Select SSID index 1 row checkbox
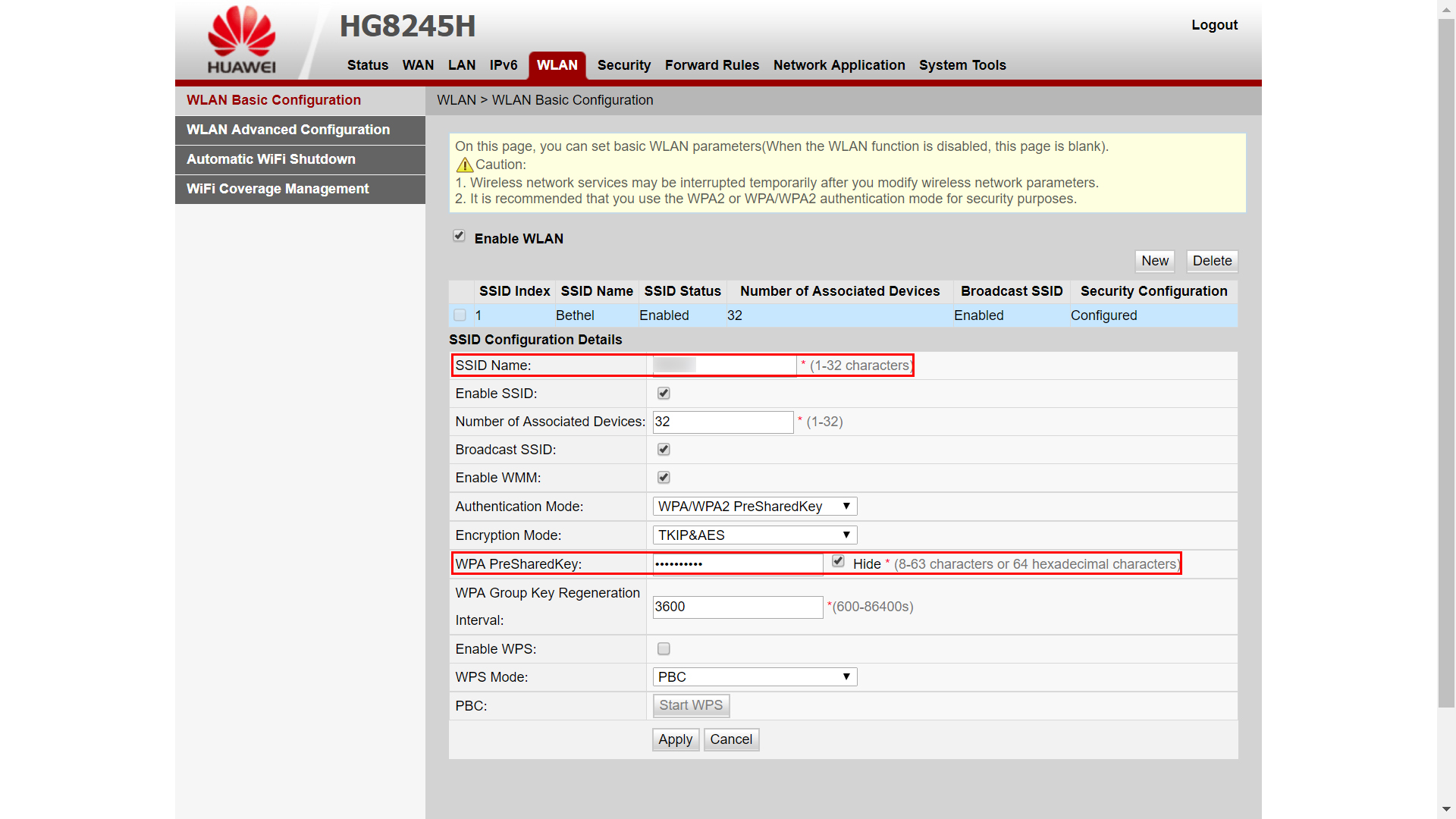Viewport: 1456px width, 819px height. tap(460, 315)
